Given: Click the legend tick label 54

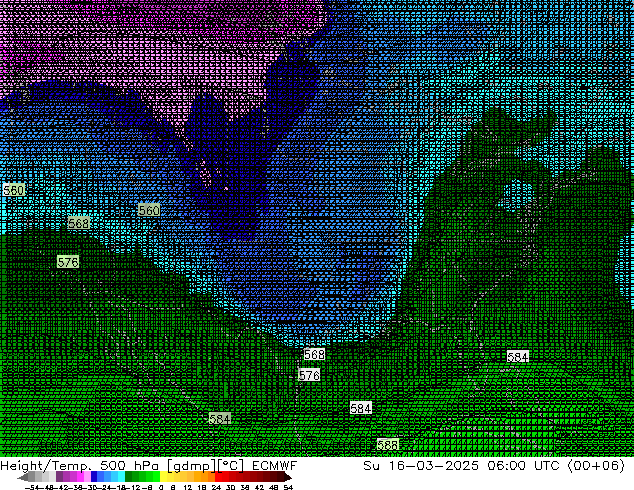Looking at the screenshot, I should 288,488.
